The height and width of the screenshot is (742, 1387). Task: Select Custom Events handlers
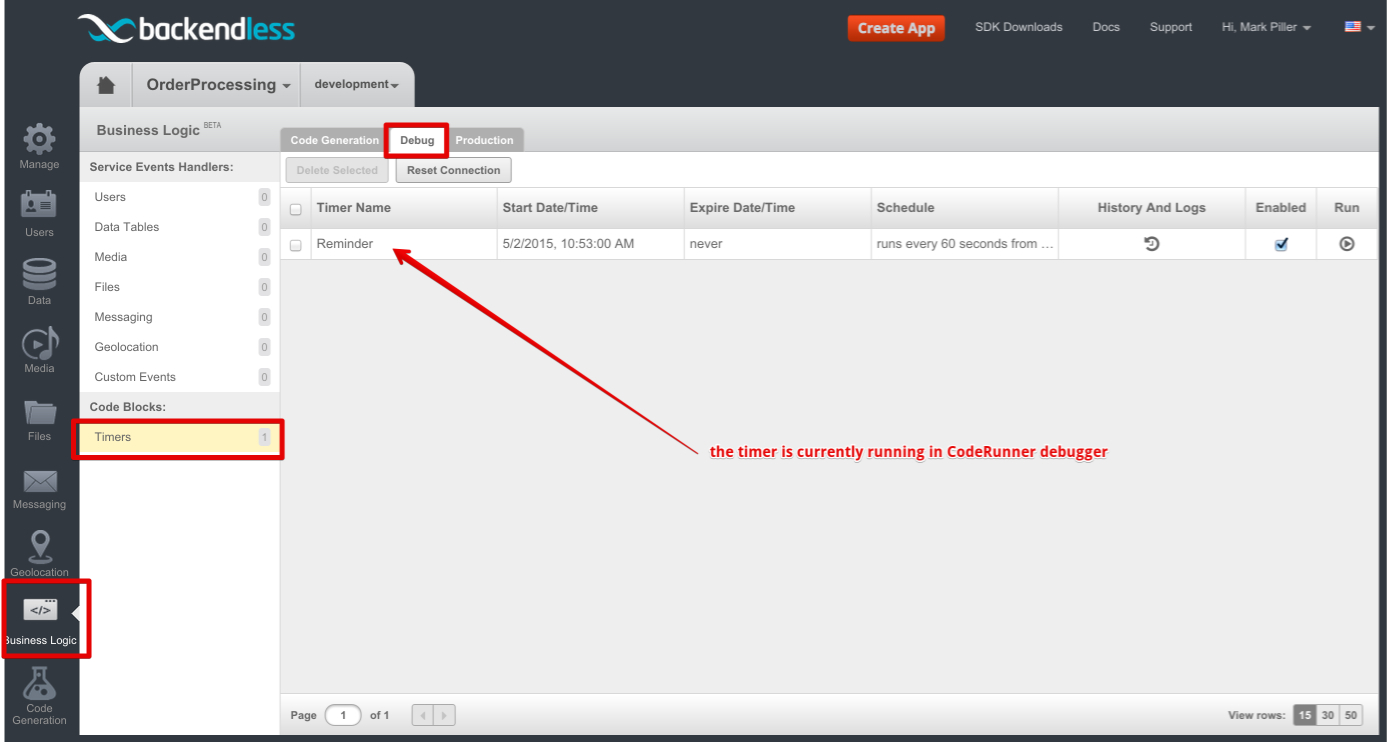(x=180, y=377)
